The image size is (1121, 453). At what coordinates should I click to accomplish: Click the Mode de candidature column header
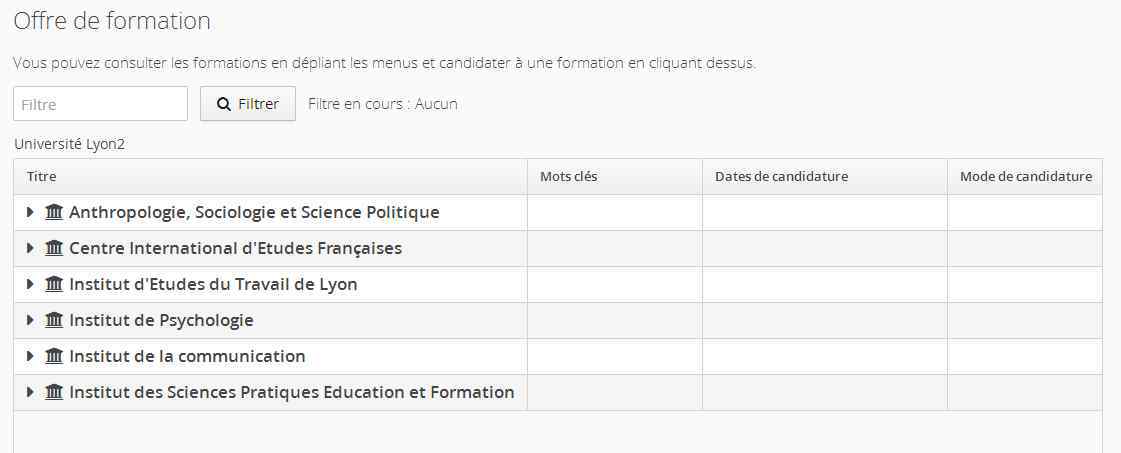tap(1025, 176)
